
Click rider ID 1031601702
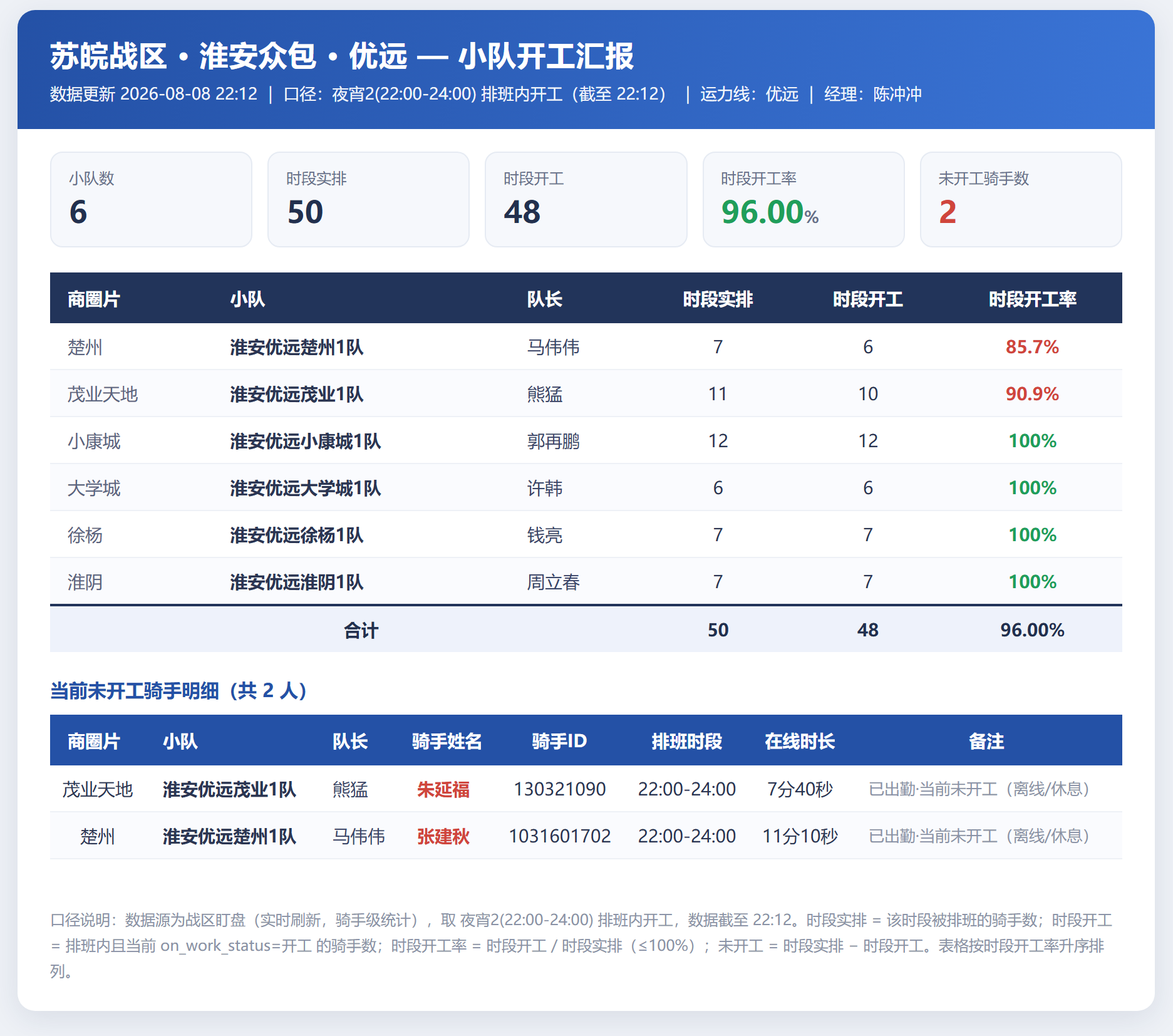559,836
